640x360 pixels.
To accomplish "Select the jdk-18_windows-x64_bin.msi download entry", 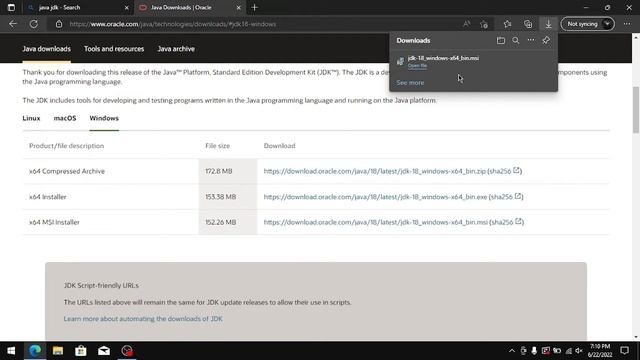I will pyautogui.click(x=473, y=61).
